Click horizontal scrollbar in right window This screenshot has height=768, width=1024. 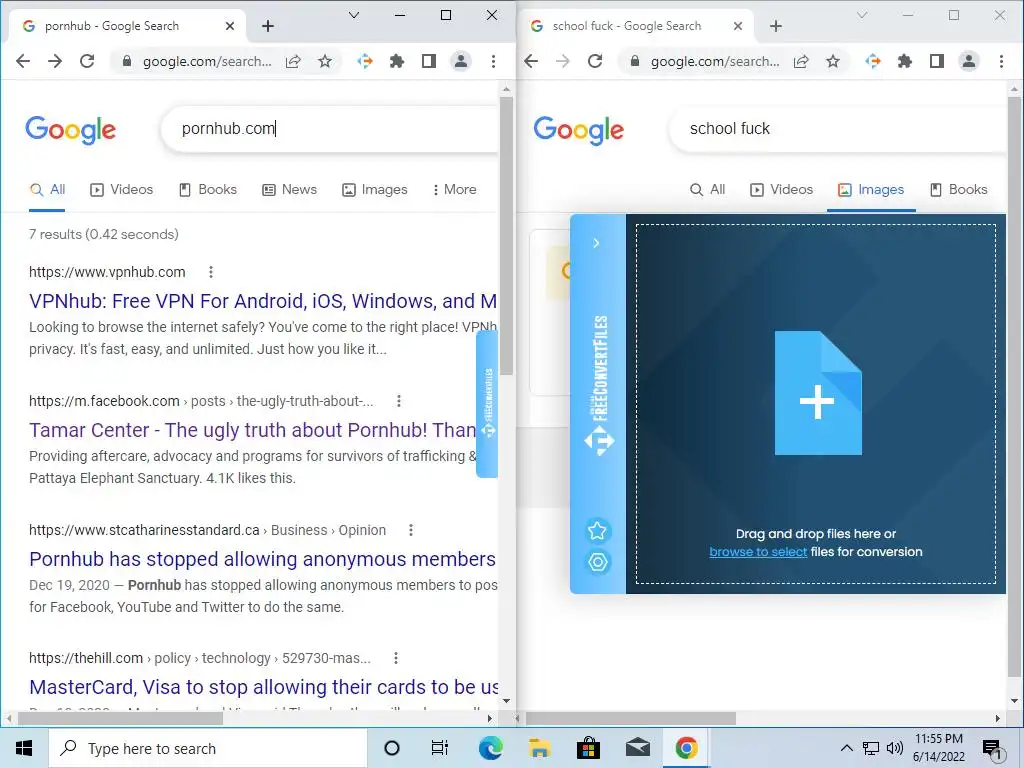coord(631,718)
